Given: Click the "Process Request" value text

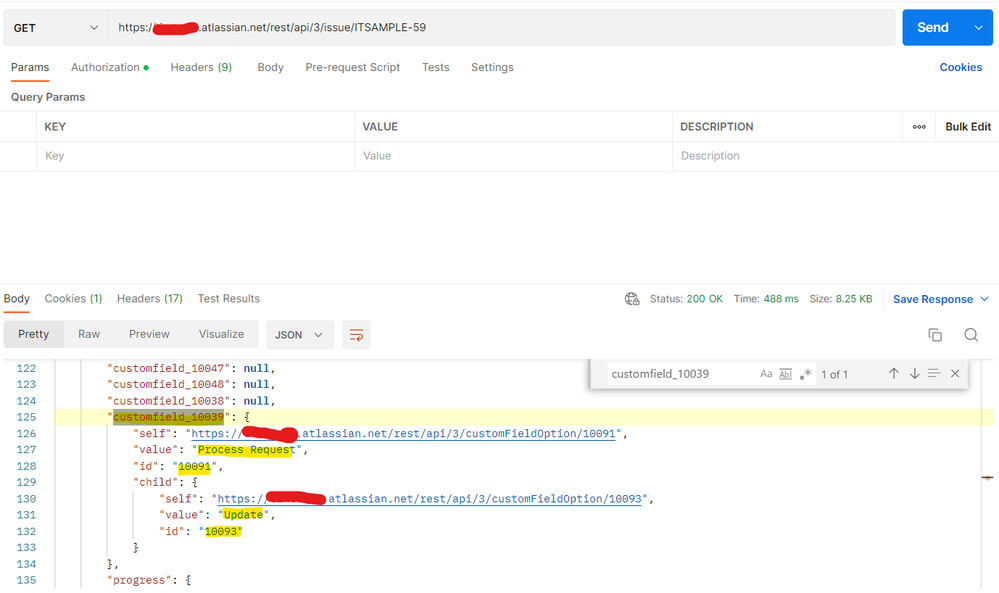Looking at the screenshot, I should click(x=247, y=450).
